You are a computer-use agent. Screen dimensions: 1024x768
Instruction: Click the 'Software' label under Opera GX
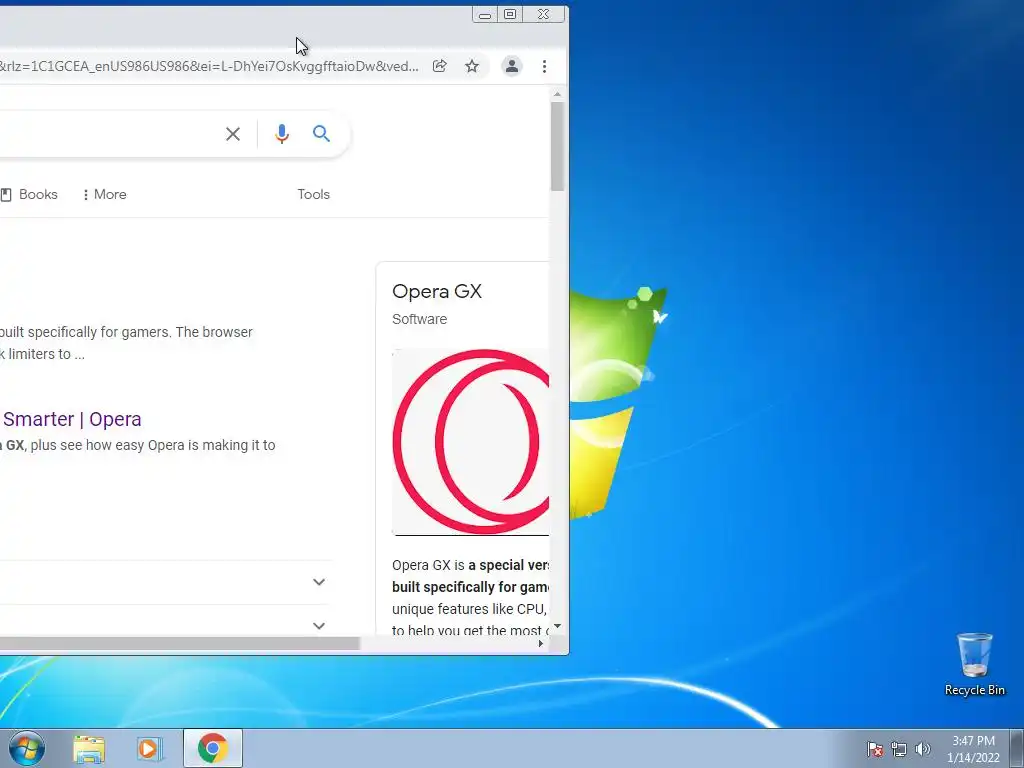(x=419, y=319)
